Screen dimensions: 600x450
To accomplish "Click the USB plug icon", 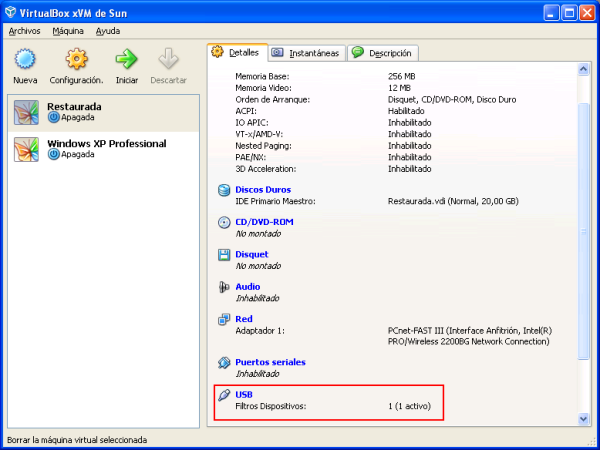I will pyautogui.click(x=224, y=395).
